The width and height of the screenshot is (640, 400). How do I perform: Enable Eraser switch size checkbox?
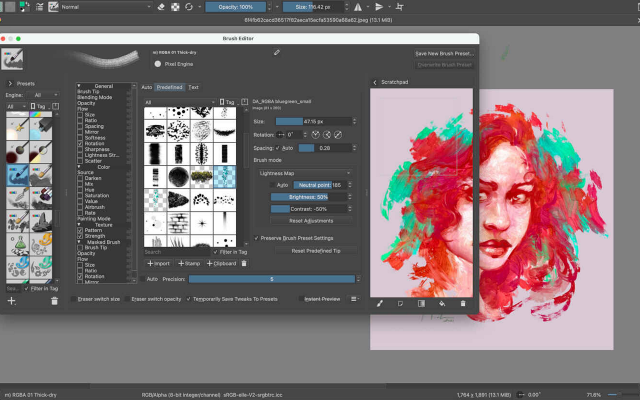[73, 299]
